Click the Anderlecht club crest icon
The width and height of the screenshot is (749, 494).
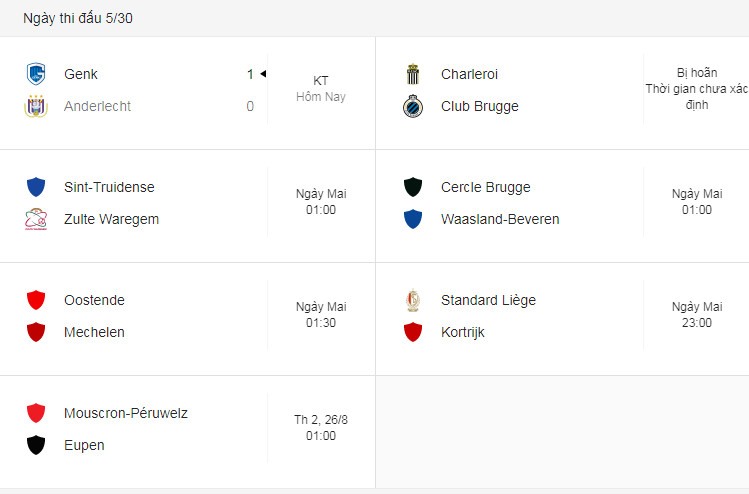click(36, 106)
